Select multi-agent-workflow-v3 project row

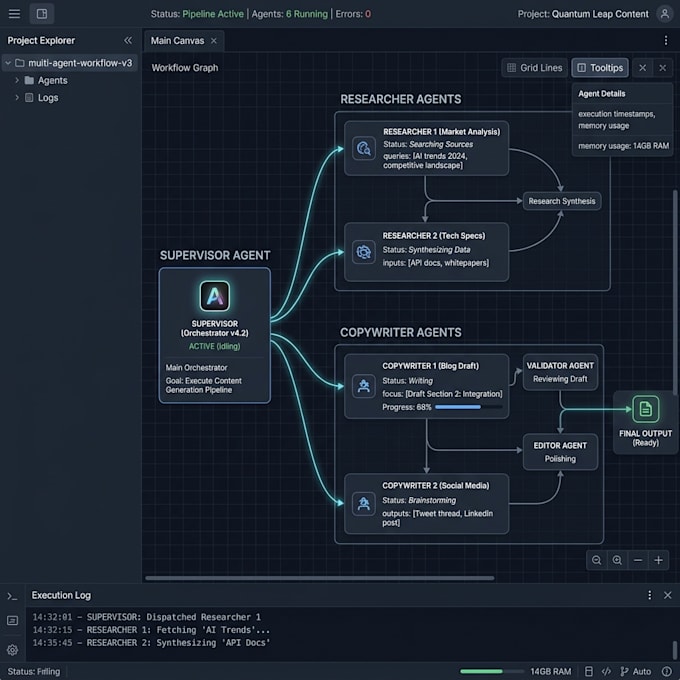coord(69,63)
